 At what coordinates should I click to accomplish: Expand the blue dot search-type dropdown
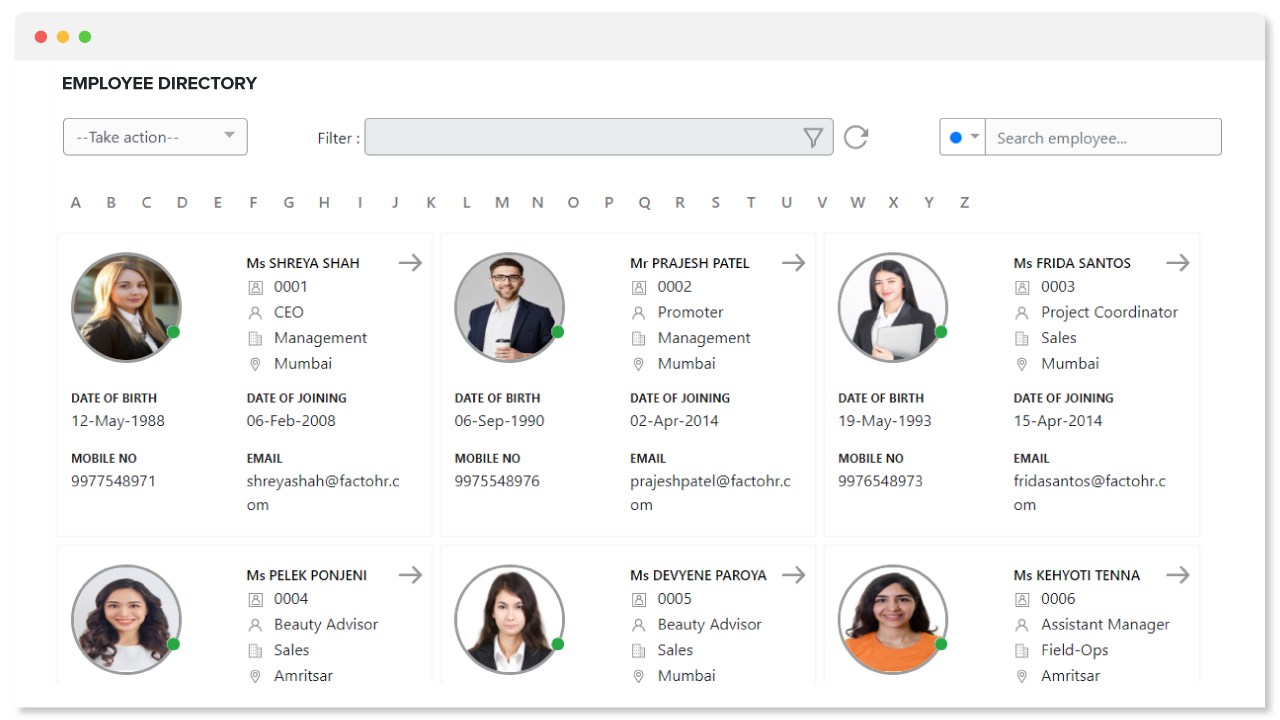(963, 137)
